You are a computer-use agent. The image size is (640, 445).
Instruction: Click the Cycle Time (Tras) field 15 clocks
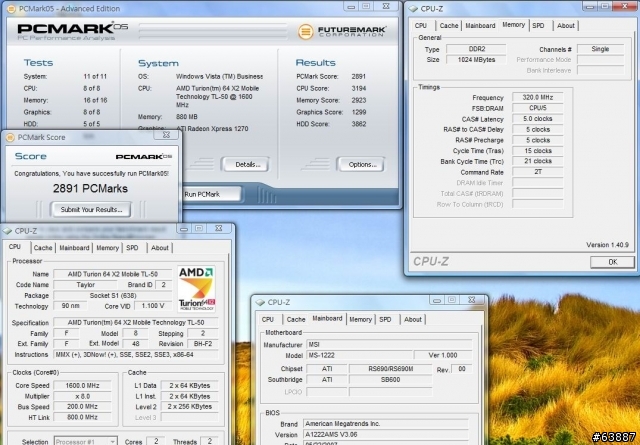click(x=538, y=151)
